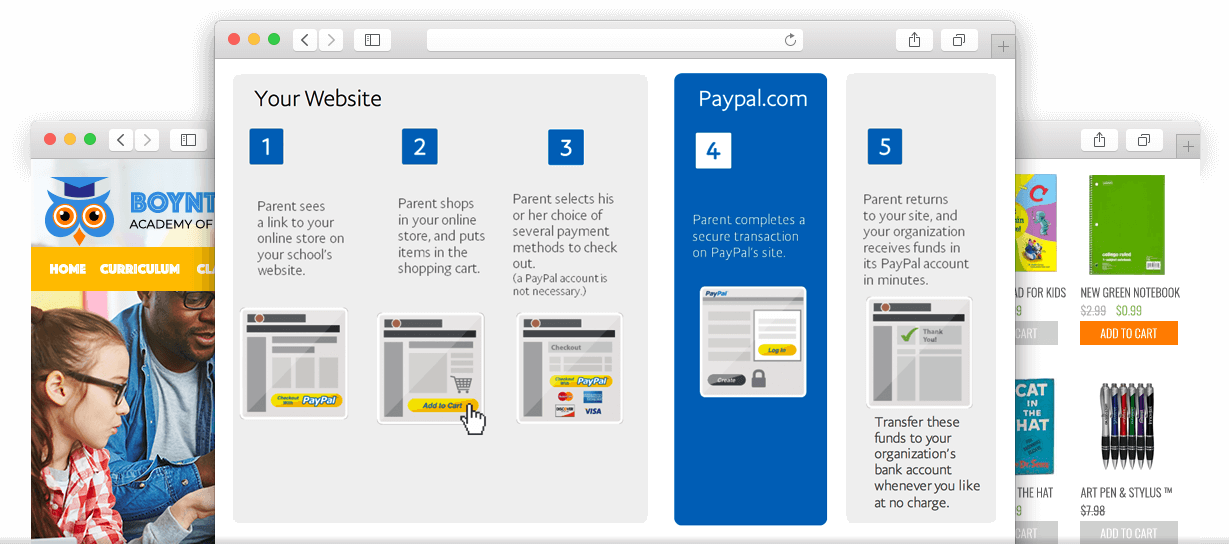Click yellow Add to Cart button in step 2

pyautogui.click(x=443, y=405)
